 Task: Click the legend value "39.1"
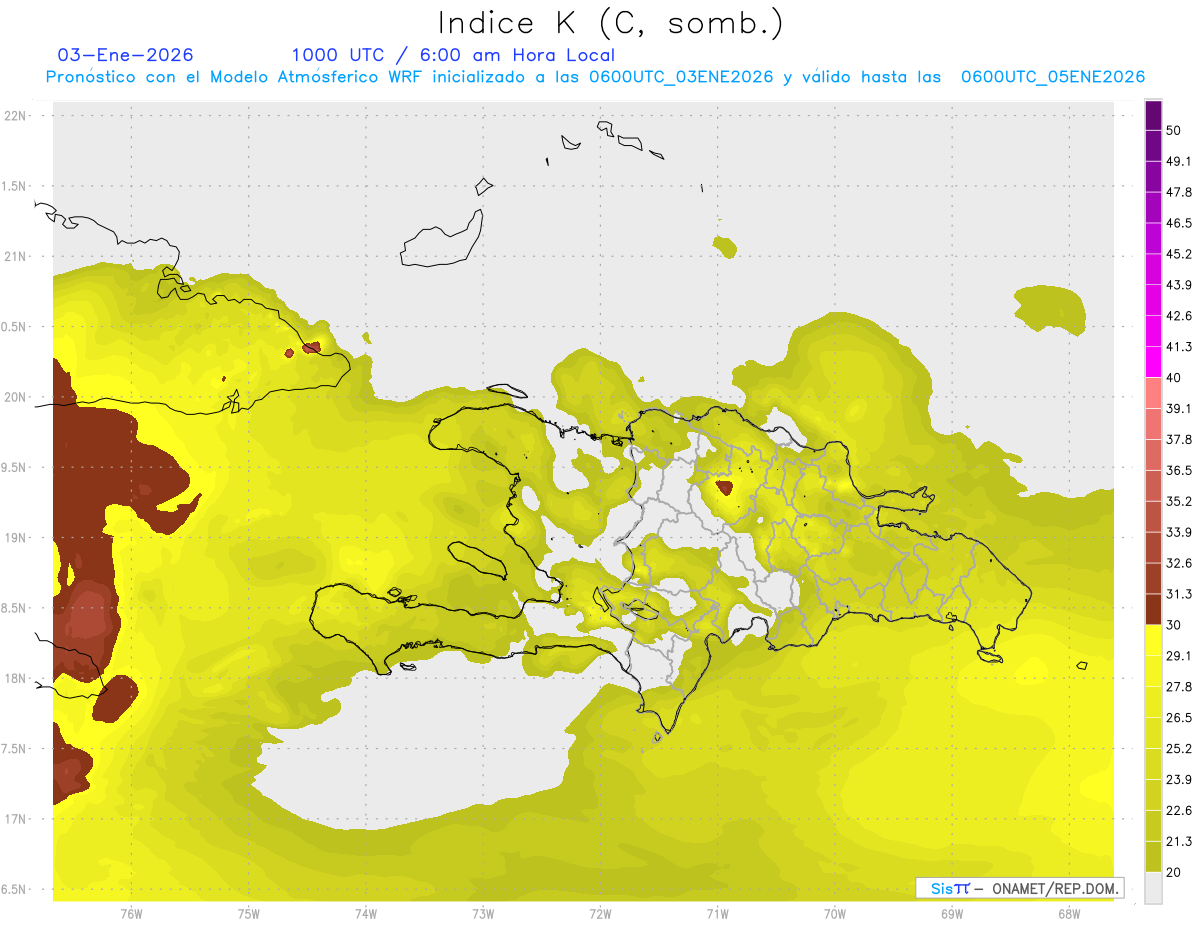(x=1179, y=409)
